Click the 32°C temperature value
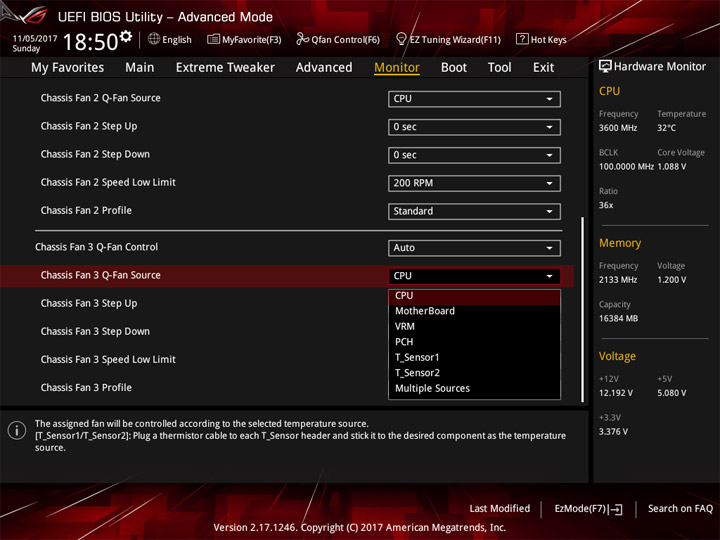 [666, 128]
